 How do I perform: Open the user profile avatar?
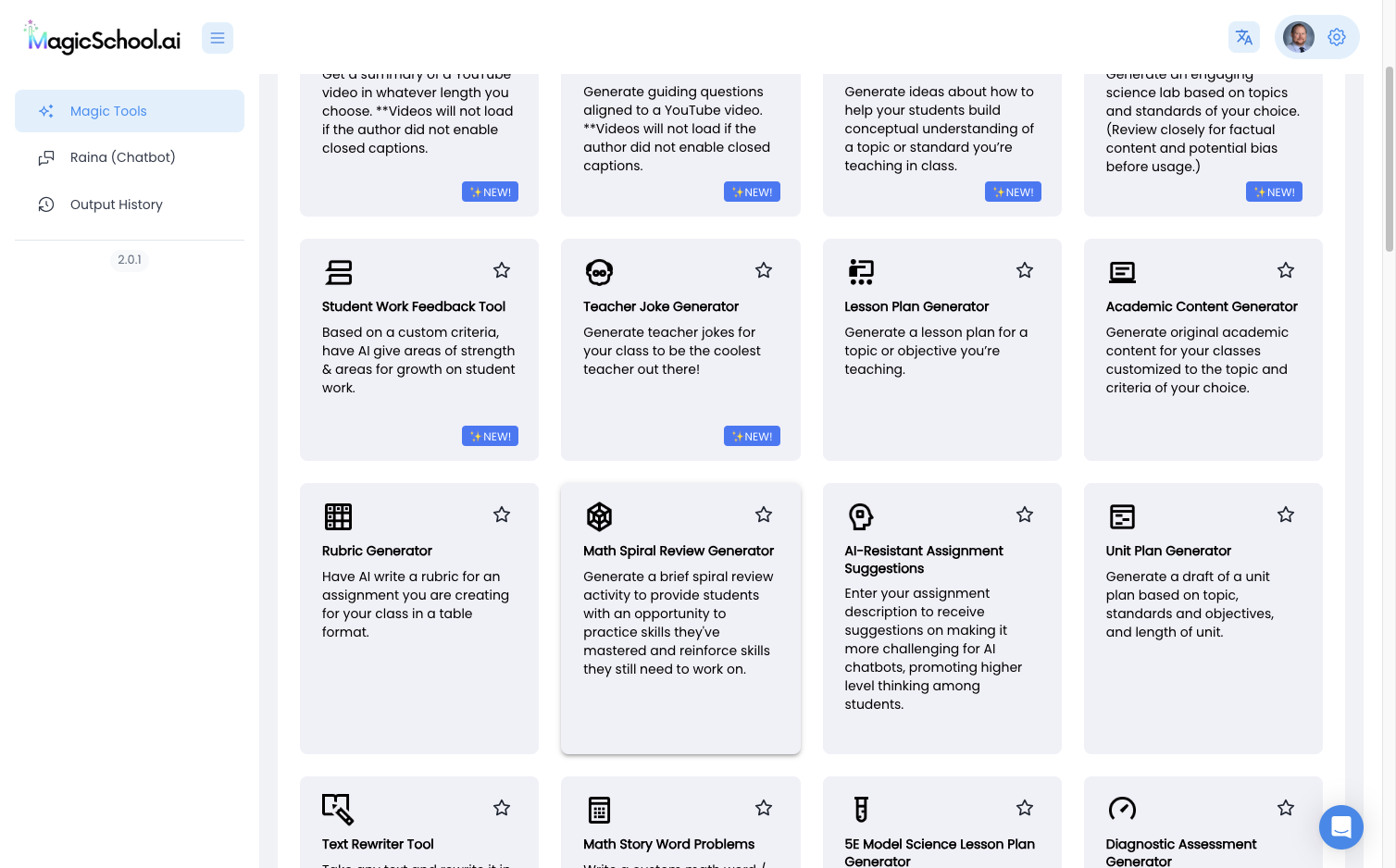pyautogui.click(x=1299, y=37)
